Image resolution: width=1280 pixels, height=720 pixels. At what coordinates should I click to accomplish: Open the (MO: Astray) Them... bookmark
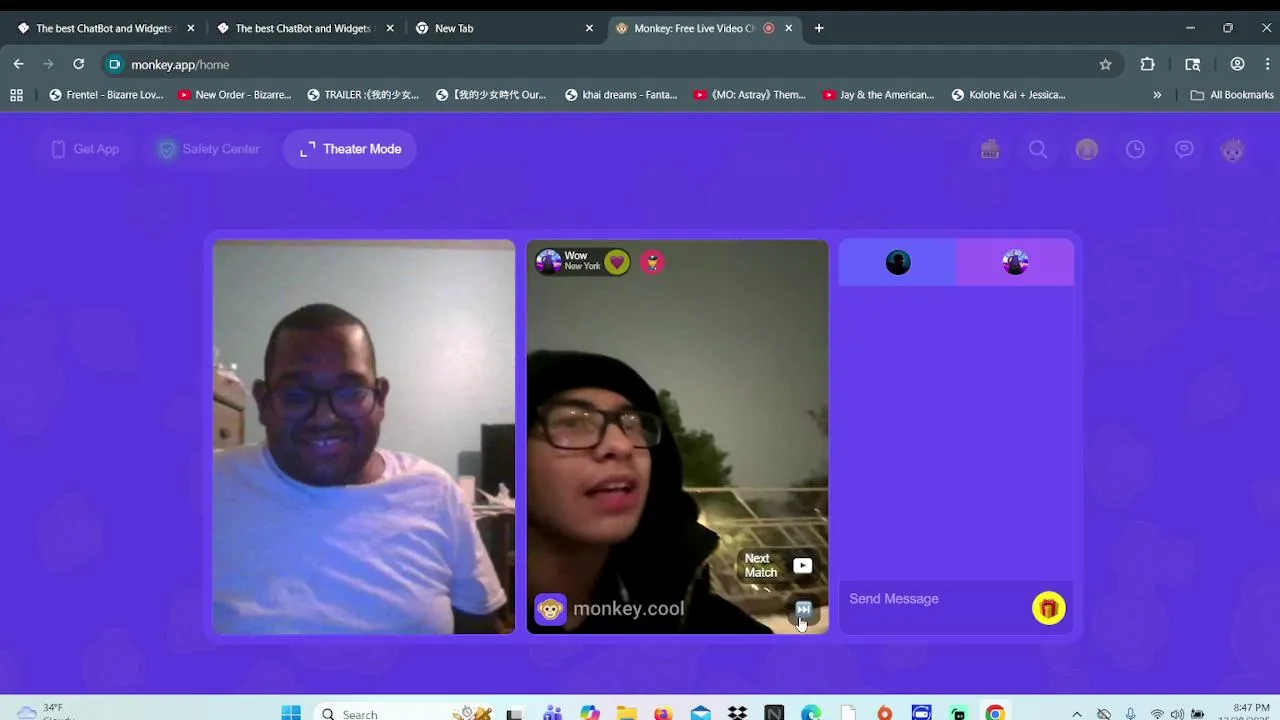click(x=750, y=95)
